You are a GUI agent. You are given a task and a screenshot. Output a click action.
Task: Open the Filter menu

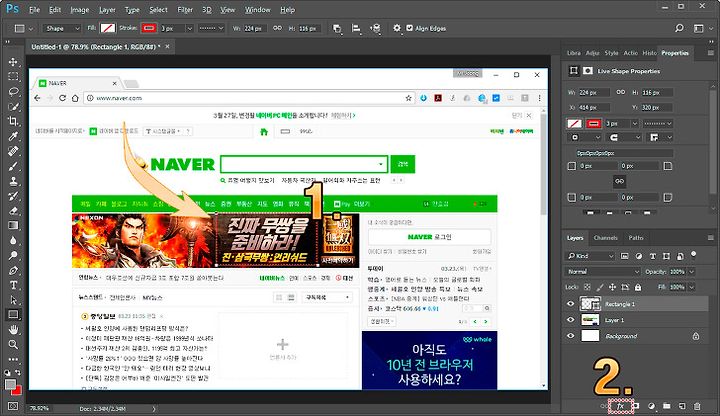(x=185, y=10)
